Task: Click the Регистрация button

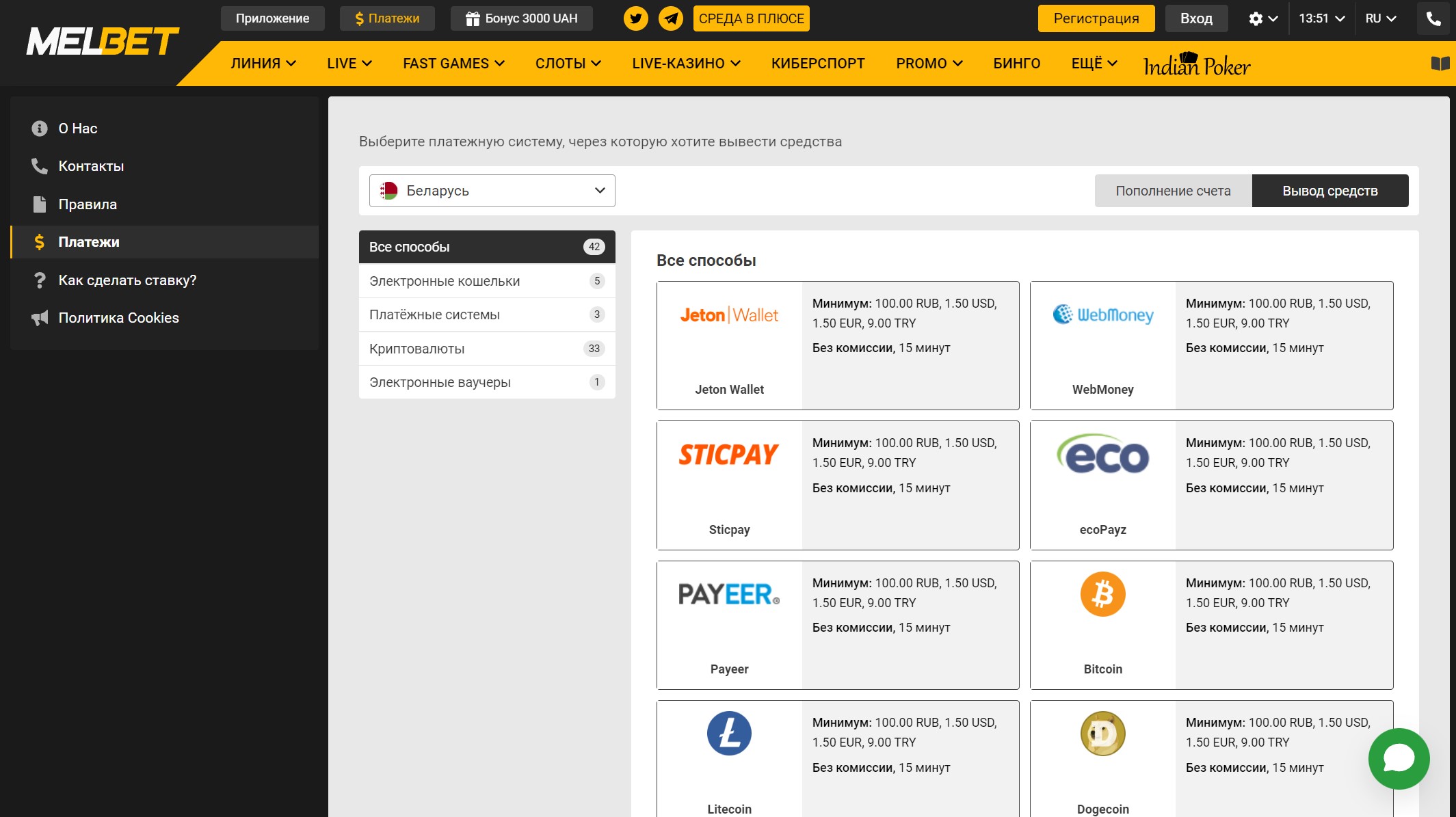Action: click(1096, 18)
